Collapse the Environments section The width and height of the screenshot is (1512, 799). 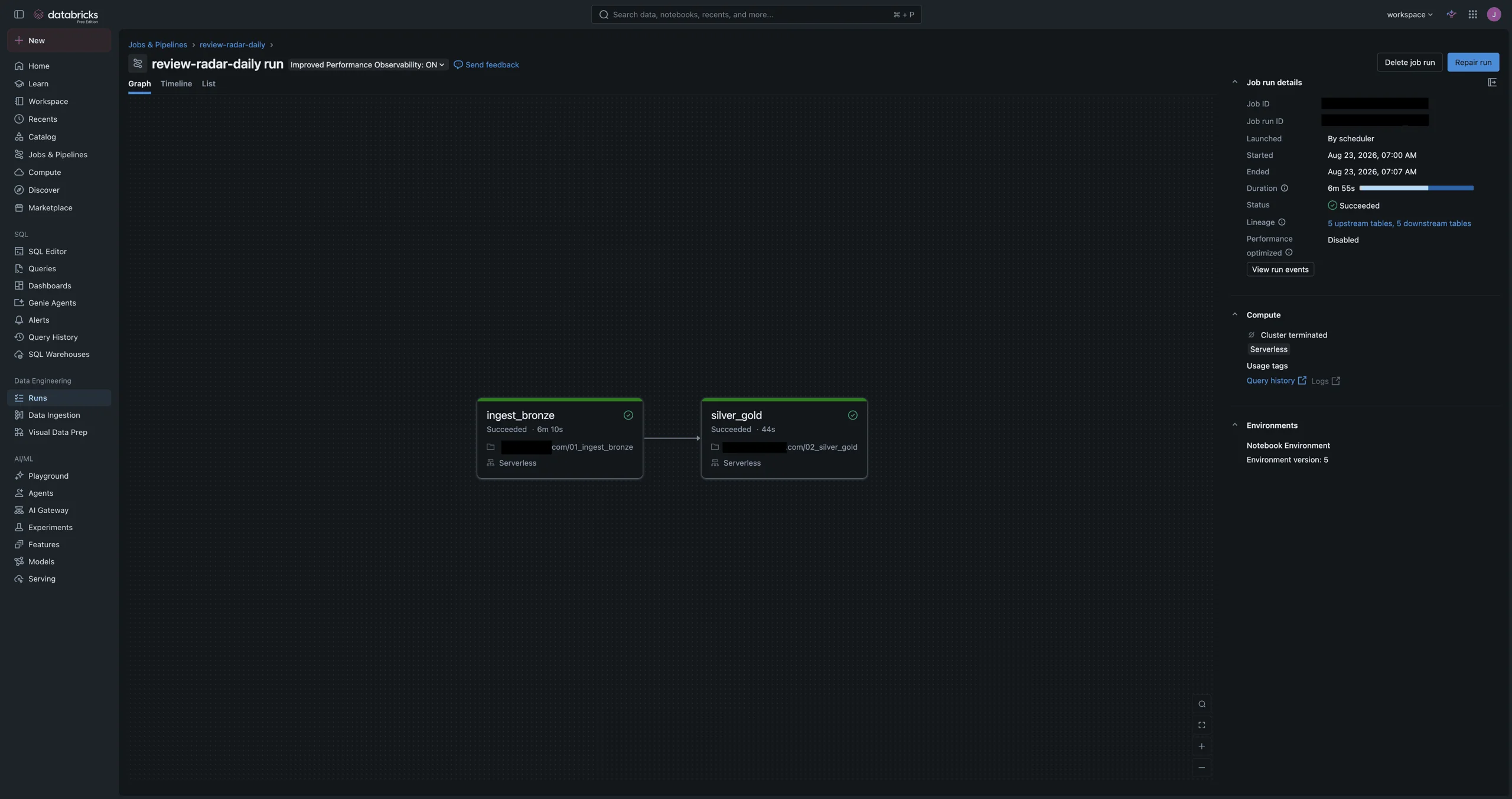(1234, 425)
